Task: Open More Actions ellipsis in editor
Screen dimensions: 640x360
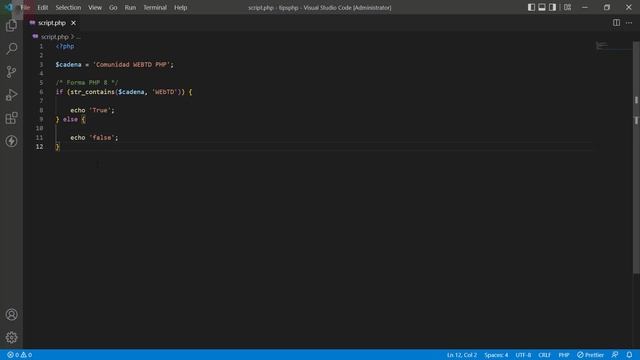Action: (629, 23)
